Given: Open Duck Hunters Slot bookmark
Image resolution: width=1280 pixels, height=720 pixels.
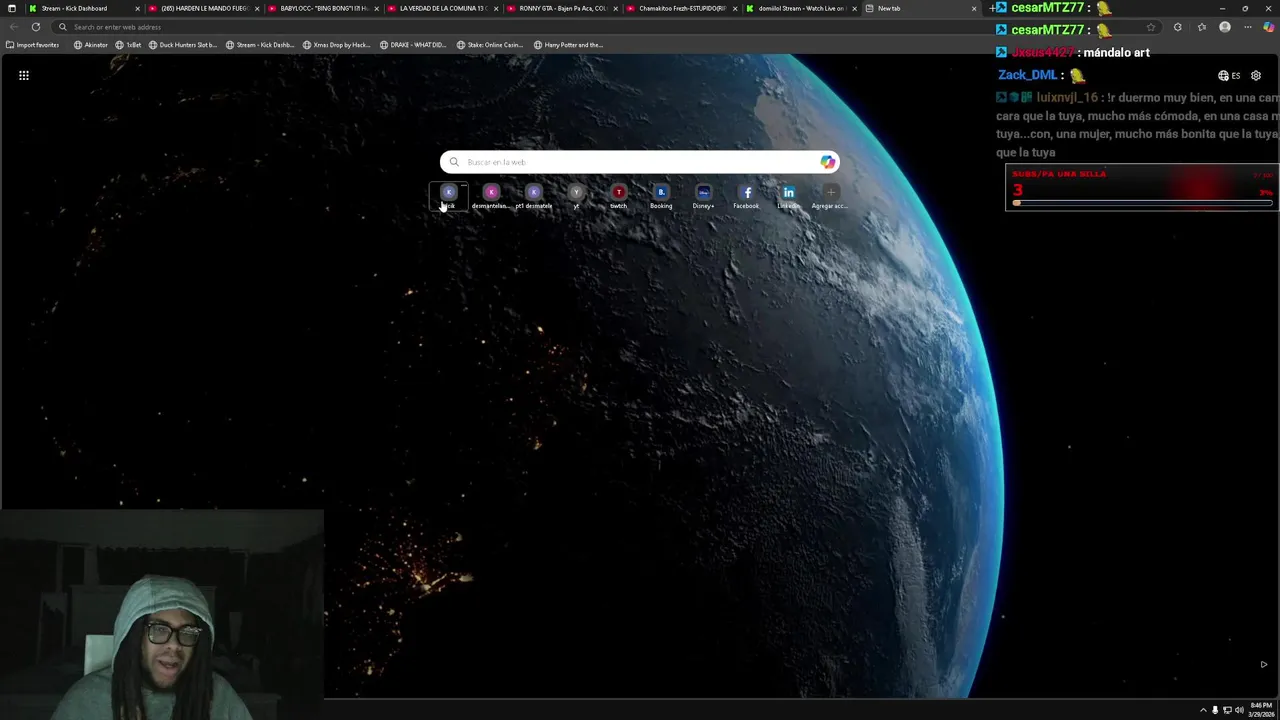Looking at the screenshot, I should 183,45.
